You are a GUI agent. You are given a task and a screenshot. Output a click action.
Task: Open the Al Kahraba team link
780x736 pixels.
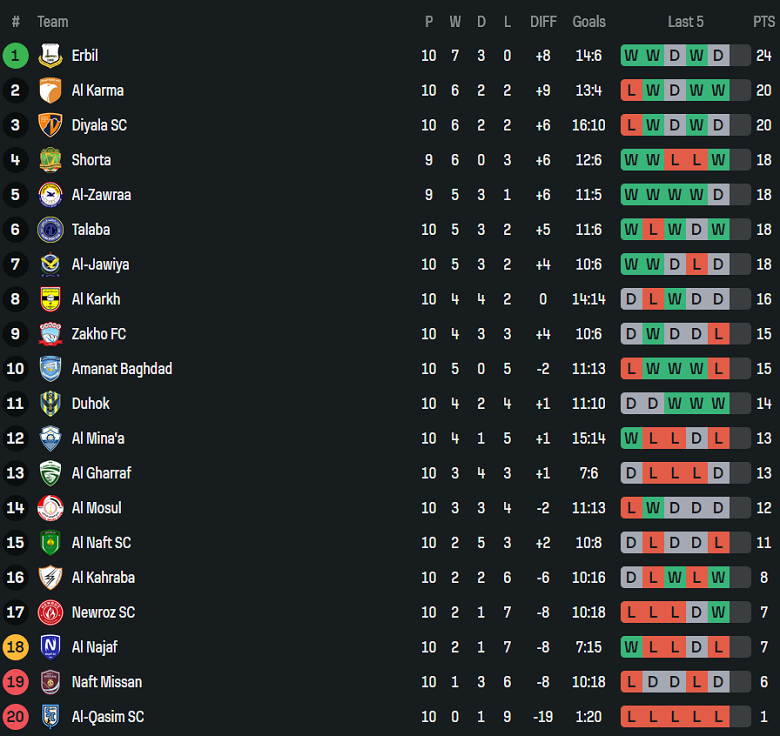click(103, 578)
